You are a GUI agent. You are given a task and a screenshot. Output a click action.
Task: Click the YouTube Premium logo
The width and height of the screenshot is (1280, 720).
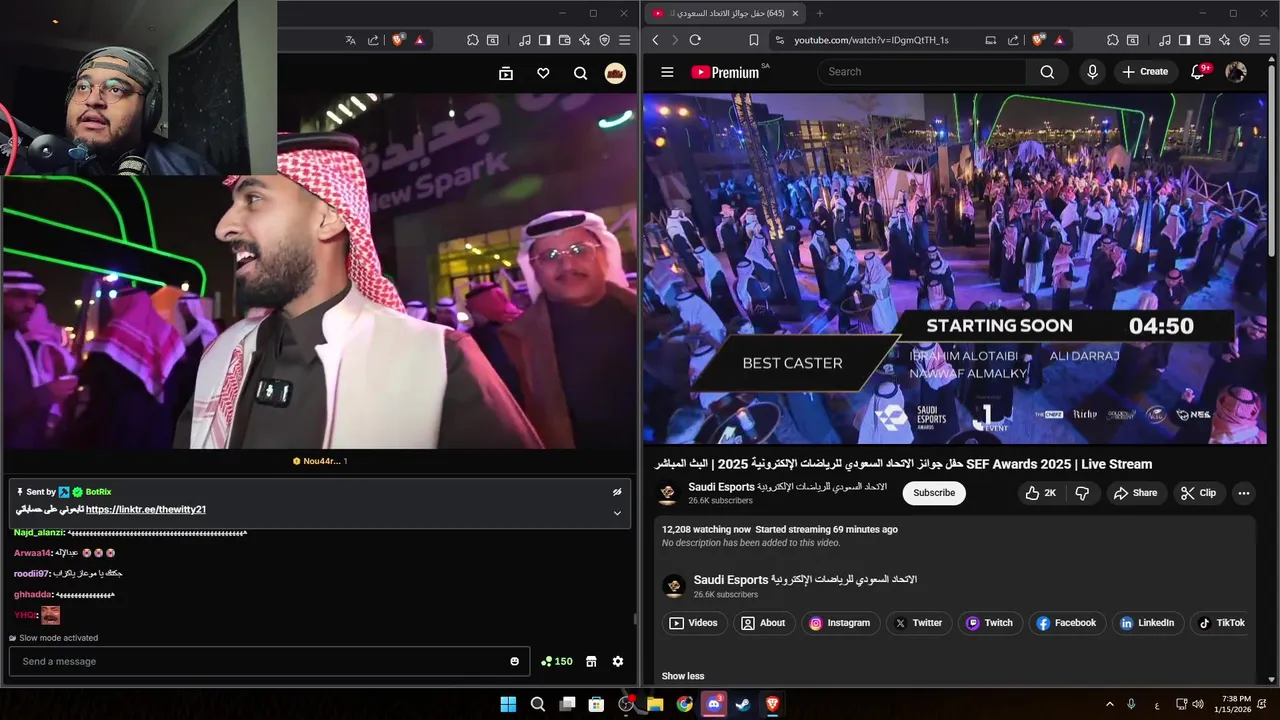pyautogui.click(x=725, y=72)
